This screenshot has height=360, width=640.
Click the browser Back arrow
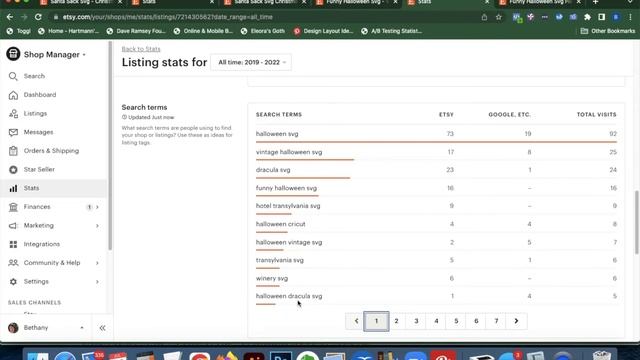[10, 17]
